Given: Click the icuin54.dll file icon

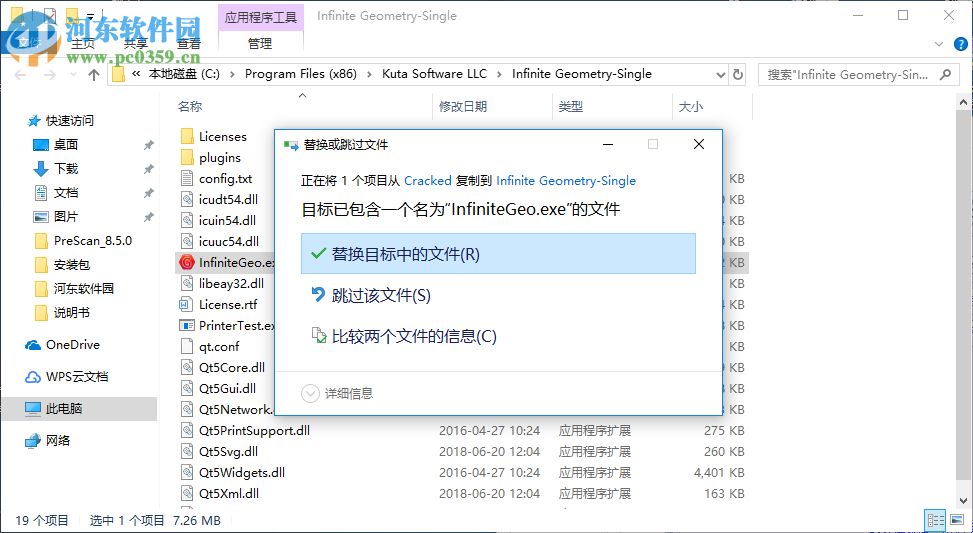Looking at the screenshot, I should click(x=187, y=220).
